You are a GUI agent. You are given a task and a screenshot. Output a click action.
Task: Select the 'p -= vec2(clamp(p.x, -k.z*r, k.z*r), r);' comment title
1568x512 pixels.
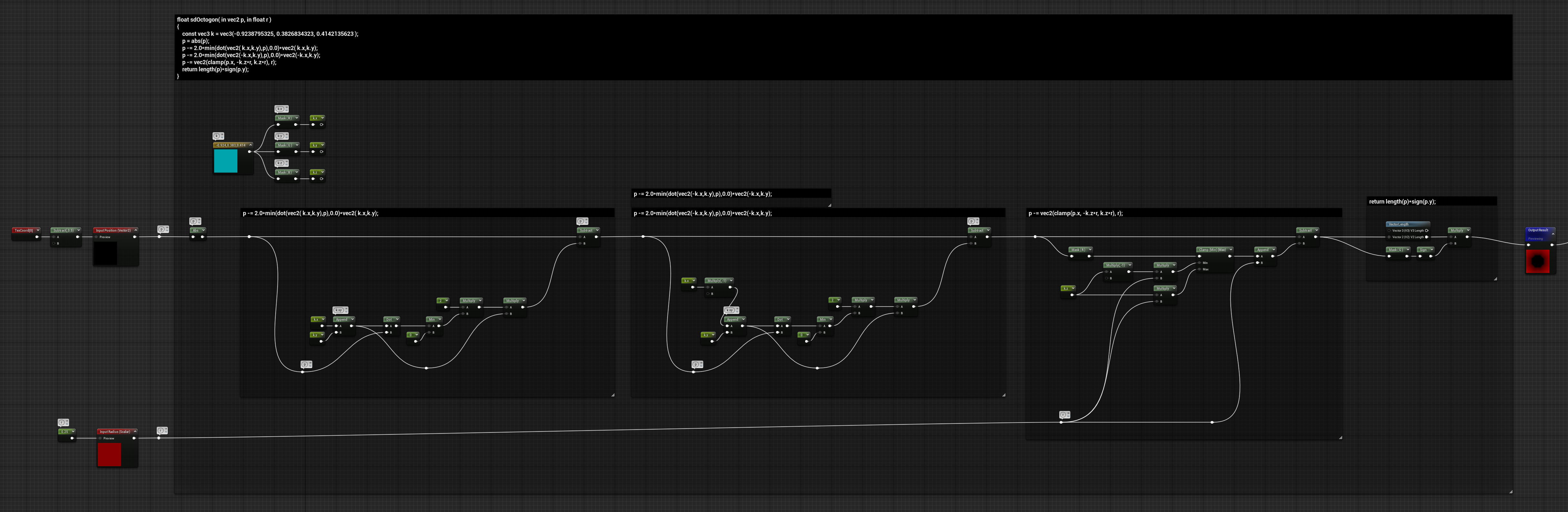pos(1075,213)
